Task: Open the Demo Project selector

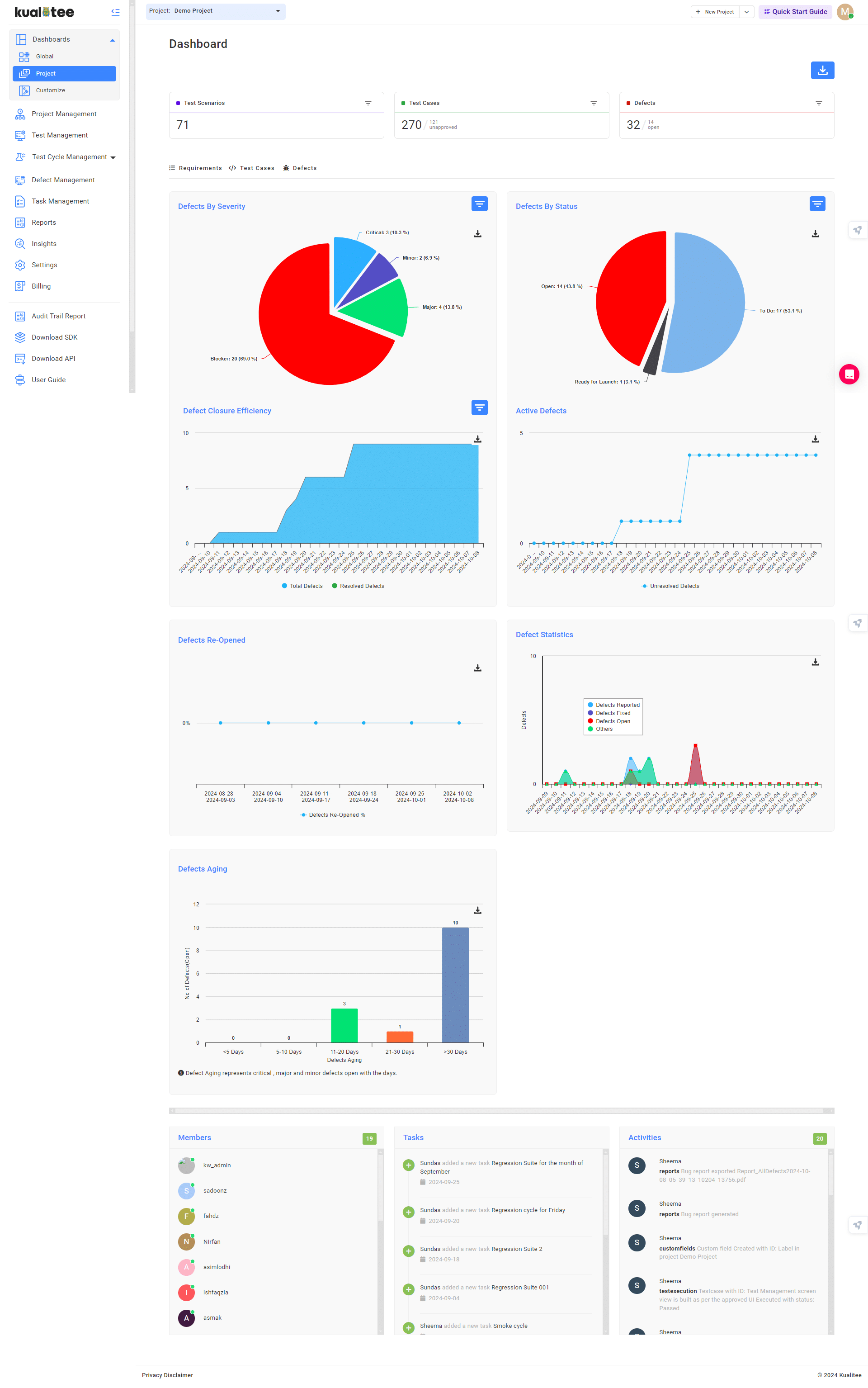Action: tap(215, 11)
